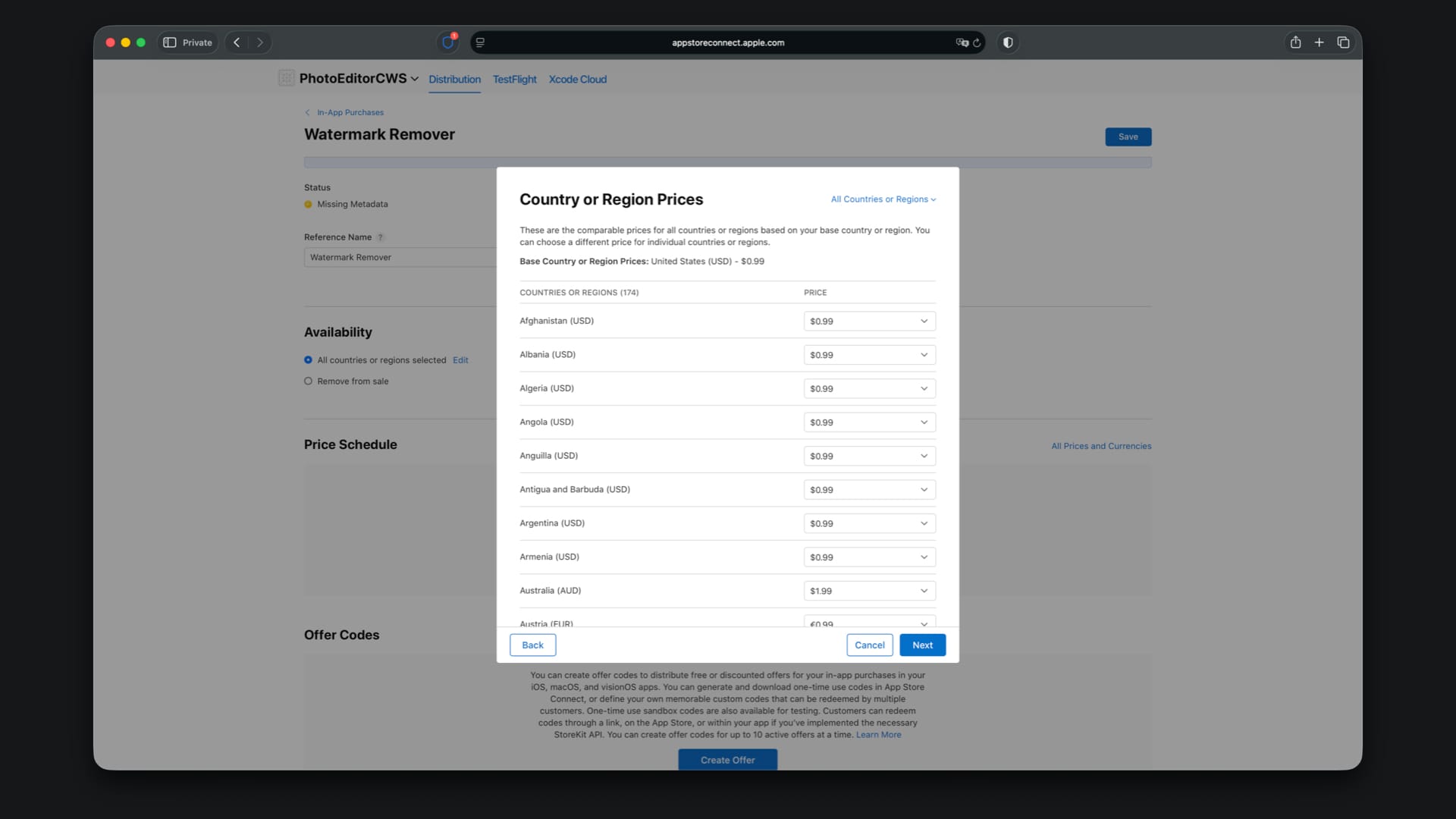Switch to the TestFlight tab
The image size is (1456, 819).
tap(514, 79)
